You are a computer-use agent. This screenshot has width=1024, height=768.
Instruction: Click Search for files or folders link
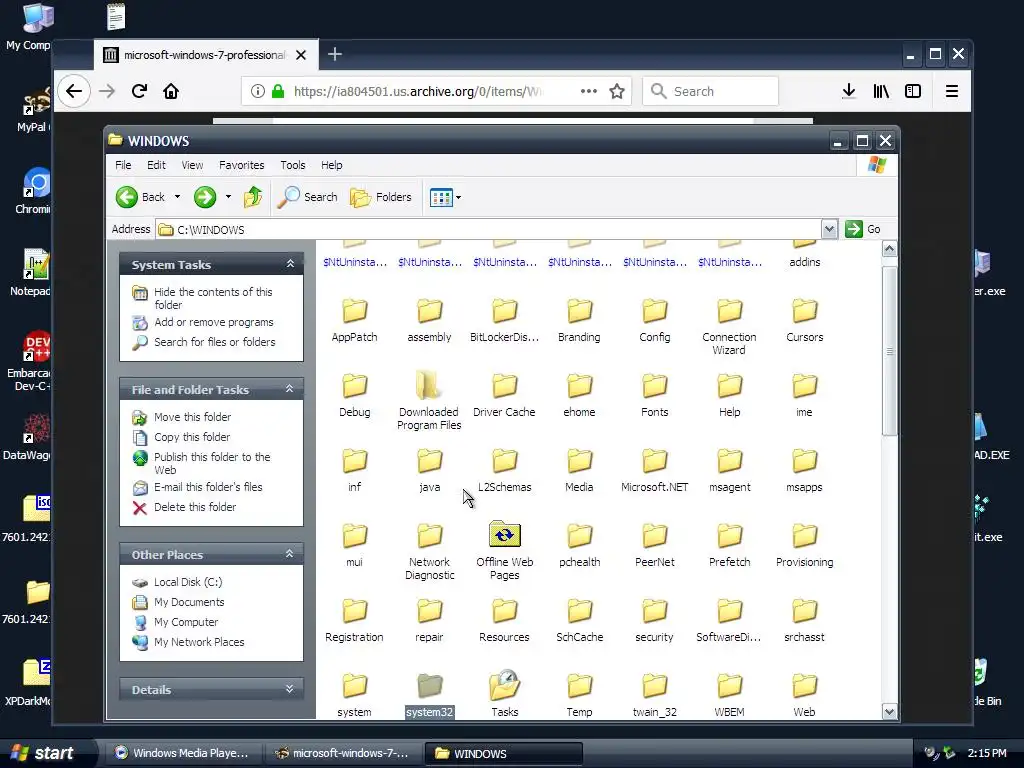click(x=214, y=342)
